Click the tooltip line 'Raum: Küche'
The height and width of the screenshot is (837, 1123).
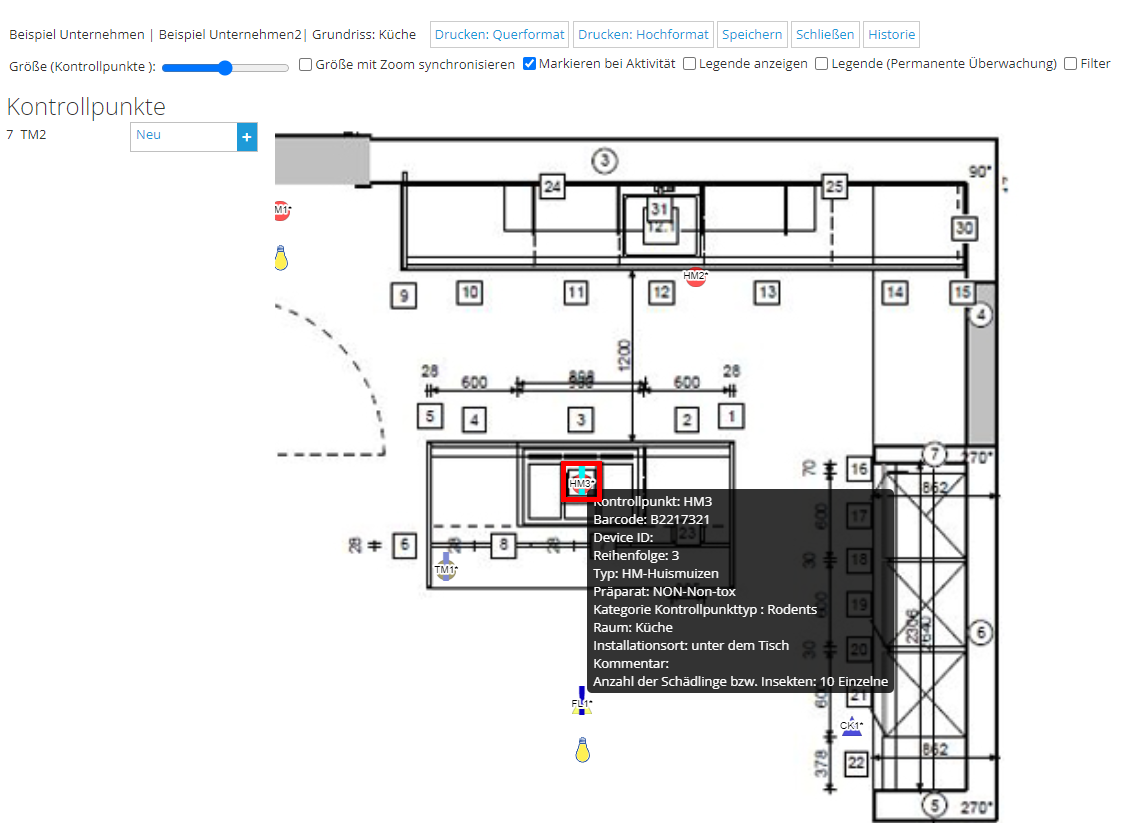coord(633,628)
